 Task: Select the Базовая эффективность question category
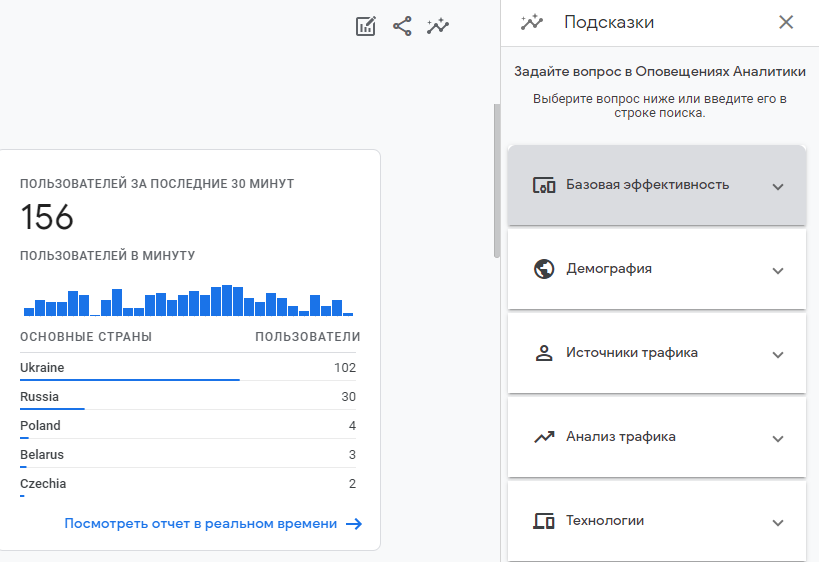(657, 185)
